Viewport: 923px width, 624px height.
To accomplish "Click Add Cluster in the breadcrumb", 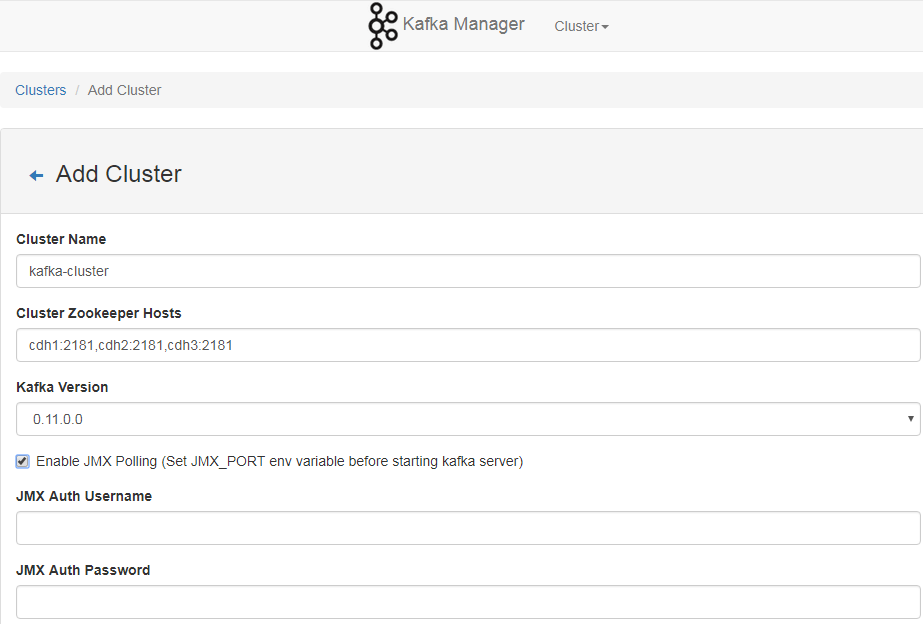I will 124,90.
